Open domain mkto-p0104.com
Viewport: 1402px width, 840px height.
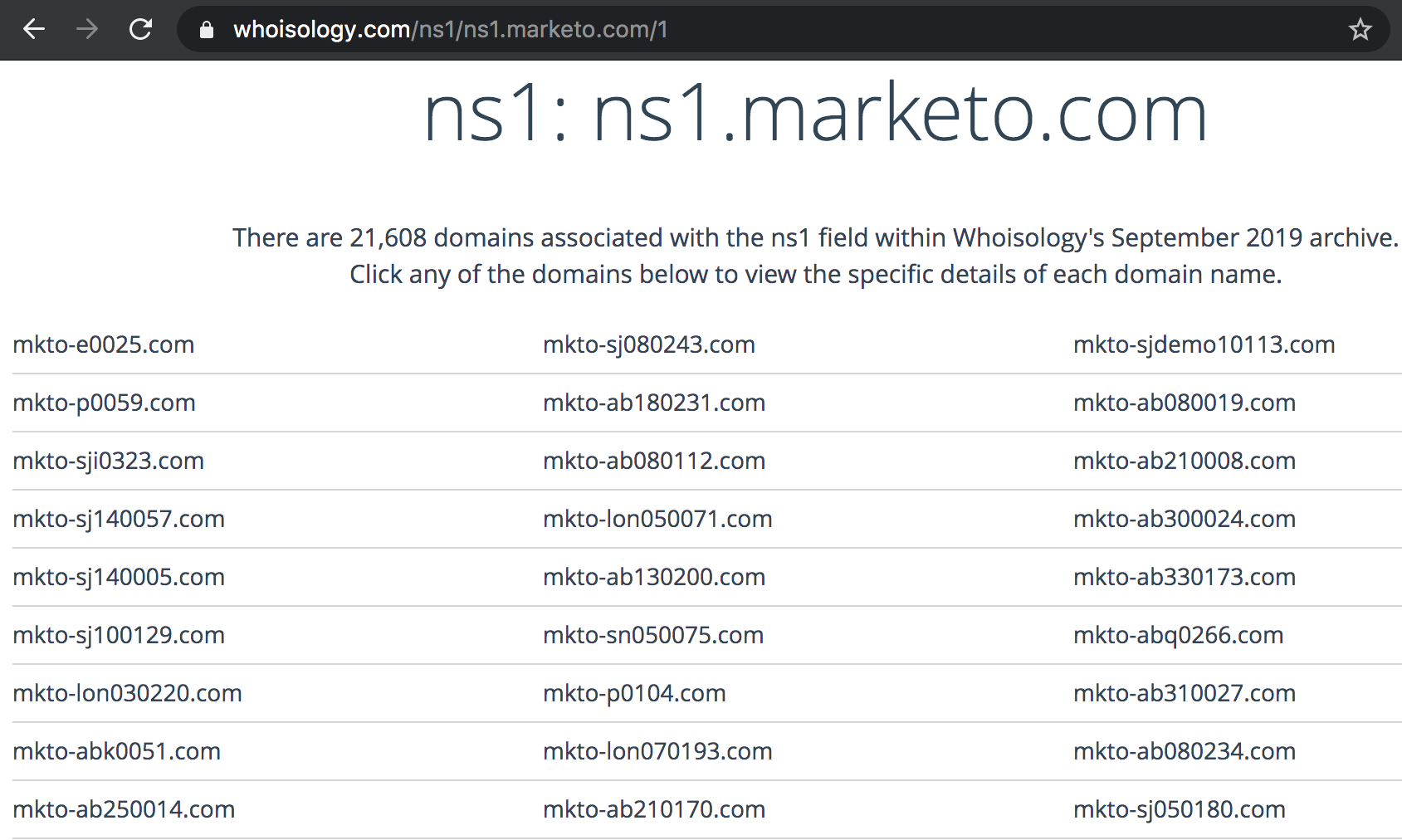[635, 693]
